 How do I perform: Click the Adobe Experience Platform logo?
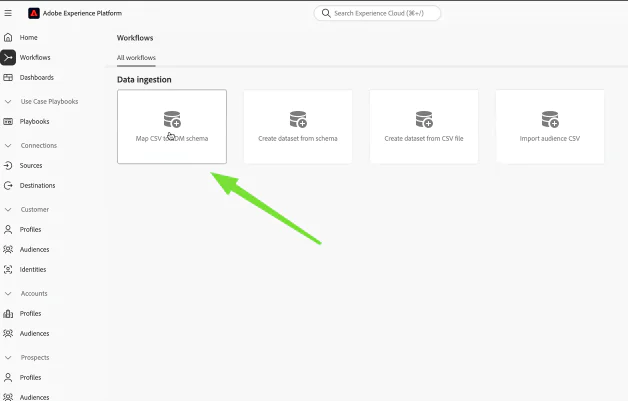click(x=34, y=13)
